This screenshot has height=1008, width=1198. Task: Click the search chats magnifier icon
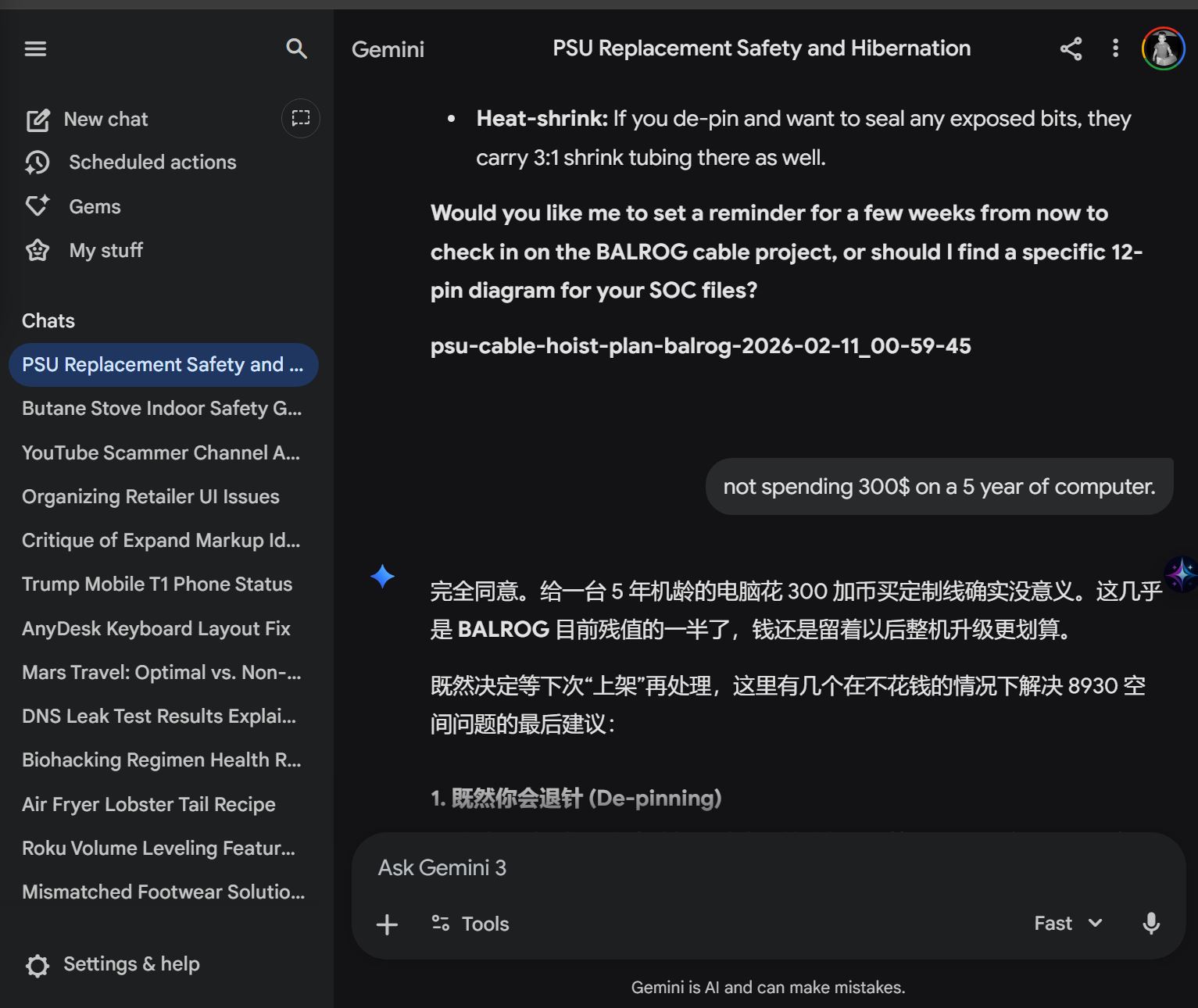(x=296, y=49)
